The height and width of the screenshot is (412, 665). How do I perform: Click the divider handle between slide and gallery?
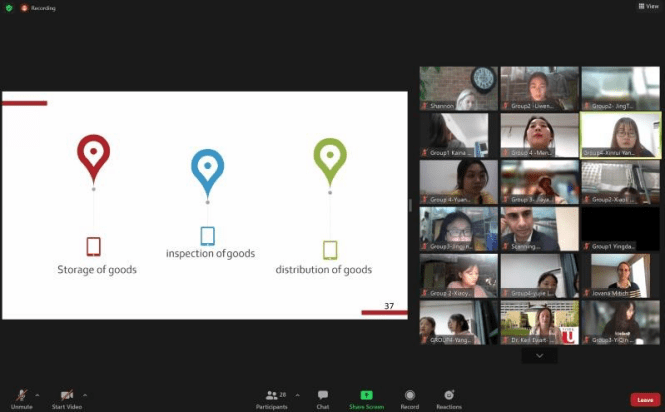412,205
